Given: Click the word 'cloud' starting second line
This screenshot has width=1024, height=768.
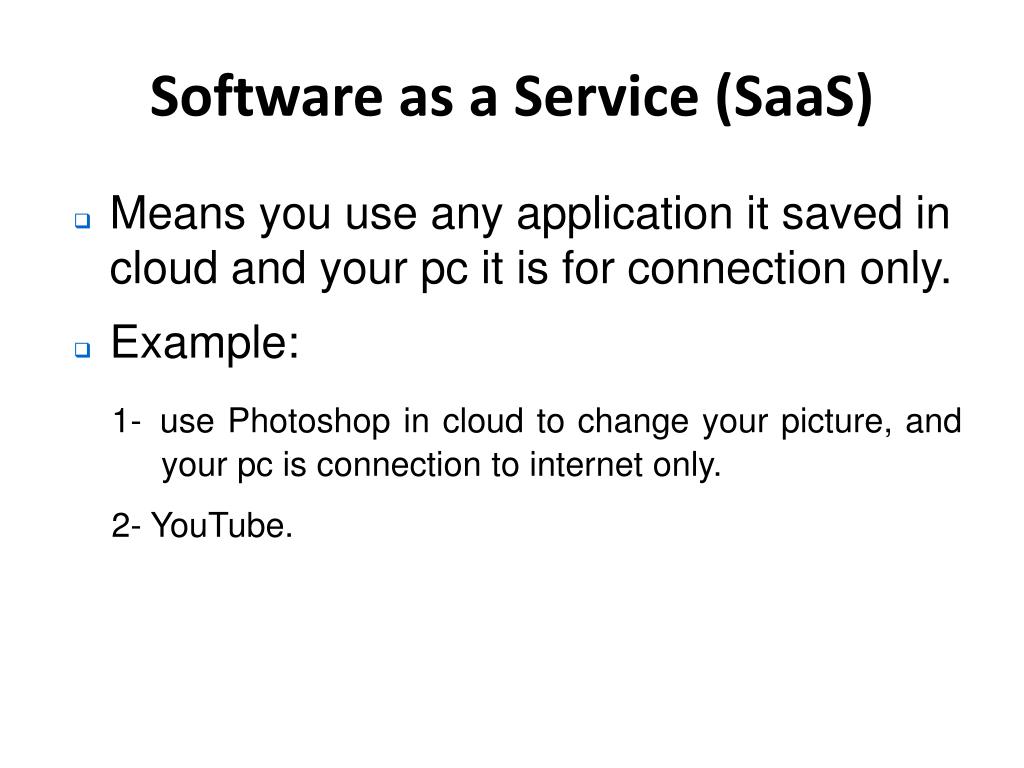Looking at the screenshot, I should 163,268.
